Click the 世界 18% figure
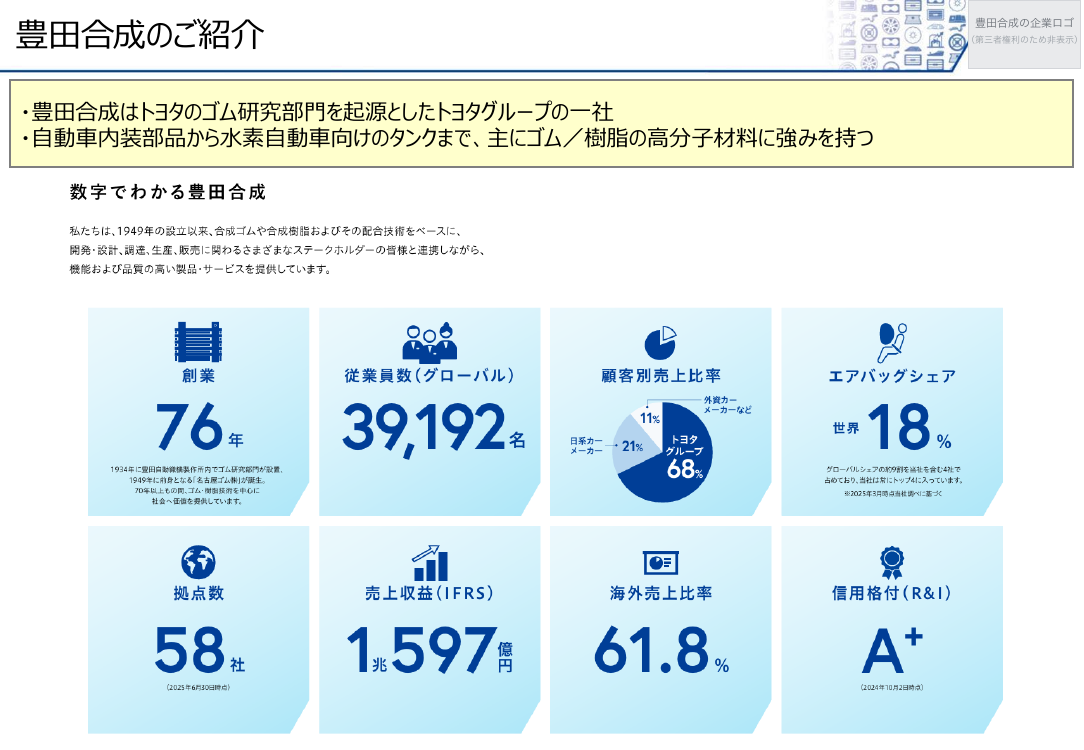 892,427
